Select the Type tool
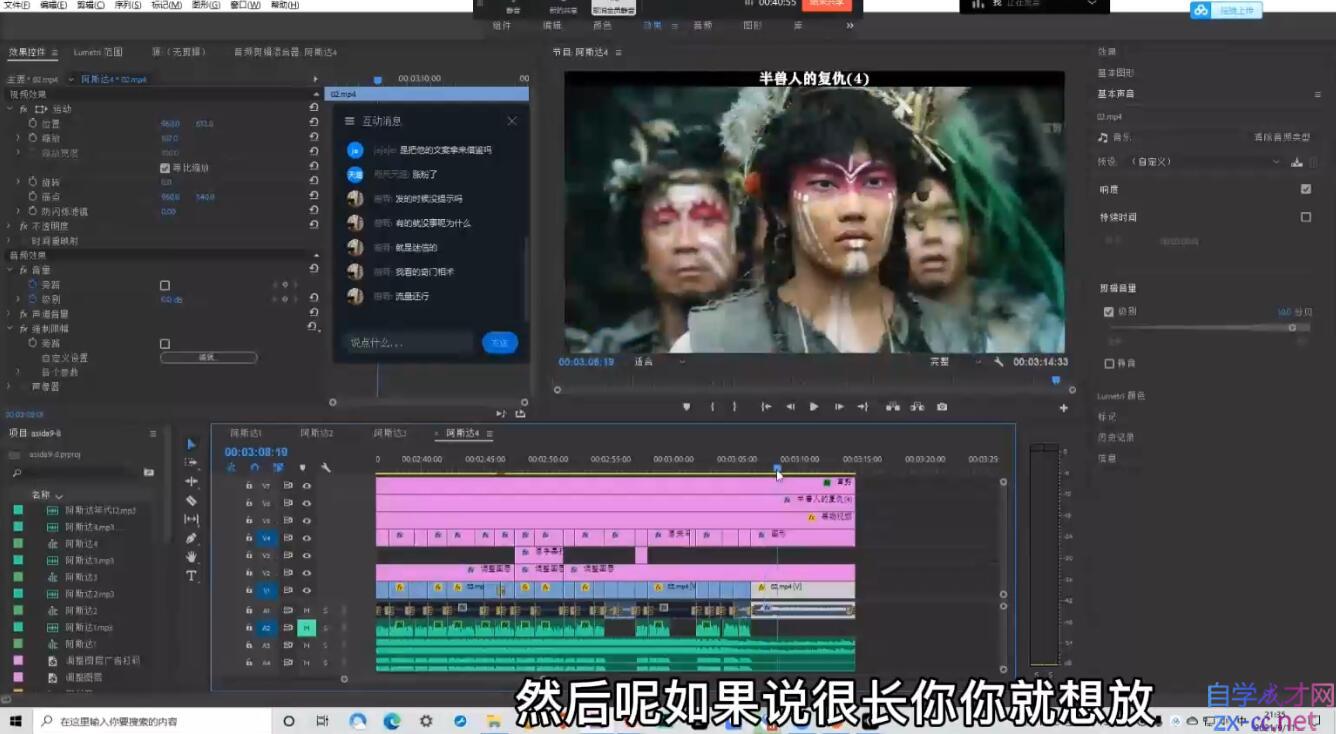Viewport: 1336px width, 734px height. pyautogui.click(x=191, y=576)
